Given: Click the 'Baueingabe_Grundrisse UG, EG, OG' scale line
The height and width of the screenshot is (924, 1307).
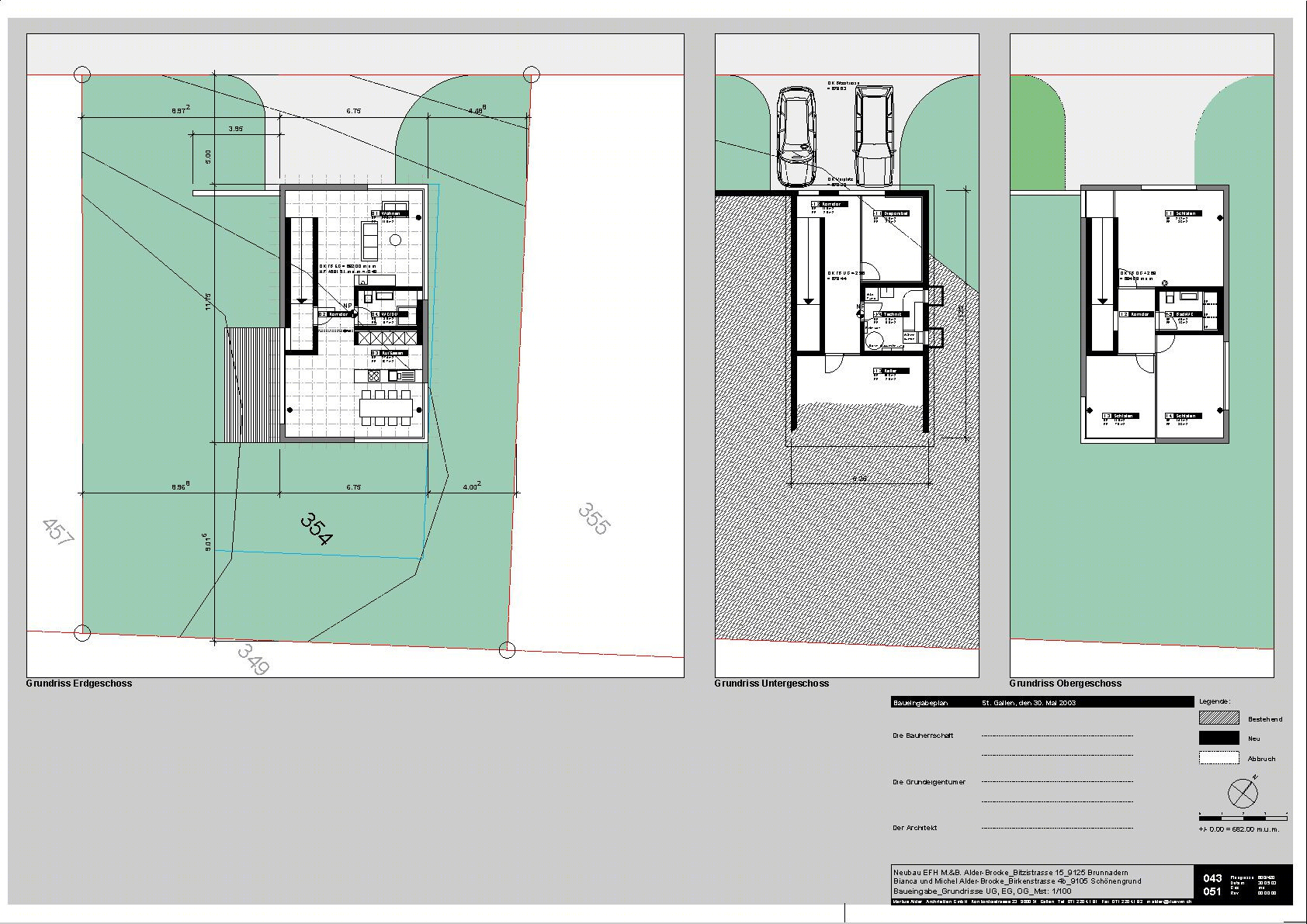Looking at the screenshot, I should tap(982, 891).
